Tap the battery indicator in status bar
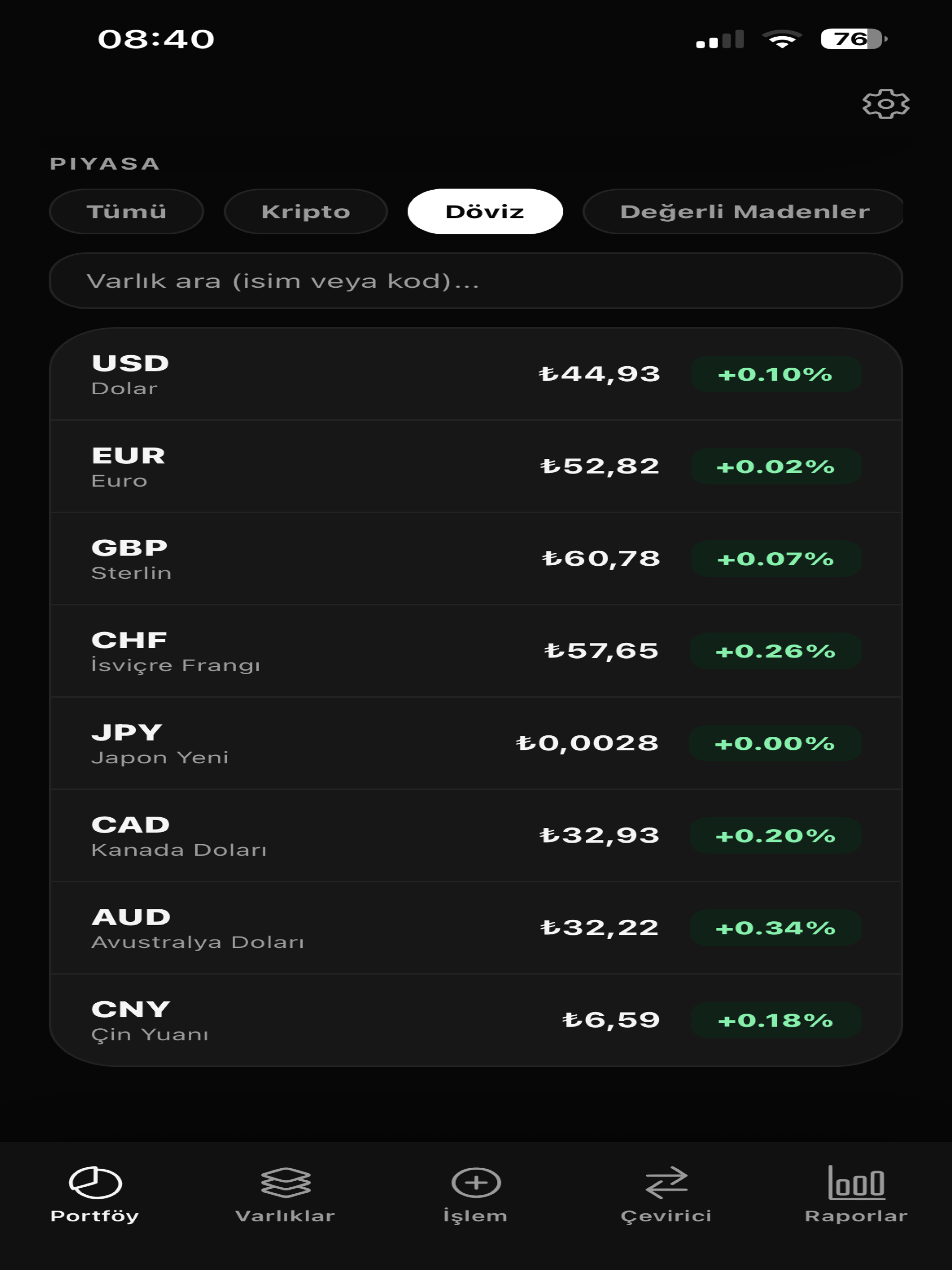Image resolution: width=952 pixels, height=1270 pixels. point(854,39)
